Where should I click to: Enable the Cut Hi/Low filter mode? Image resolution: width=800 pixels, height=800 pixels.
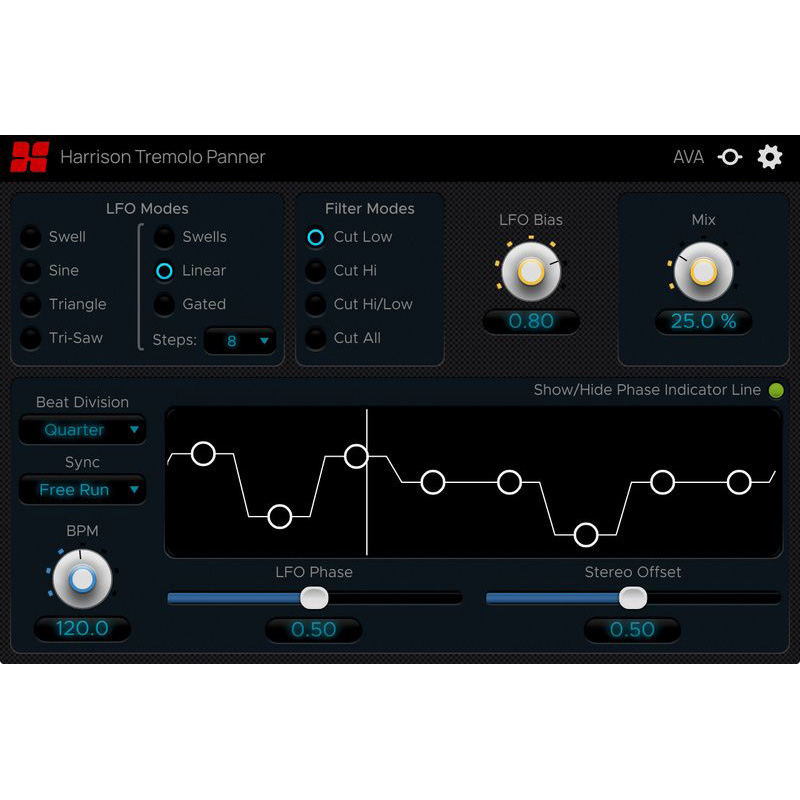[315, 305]
